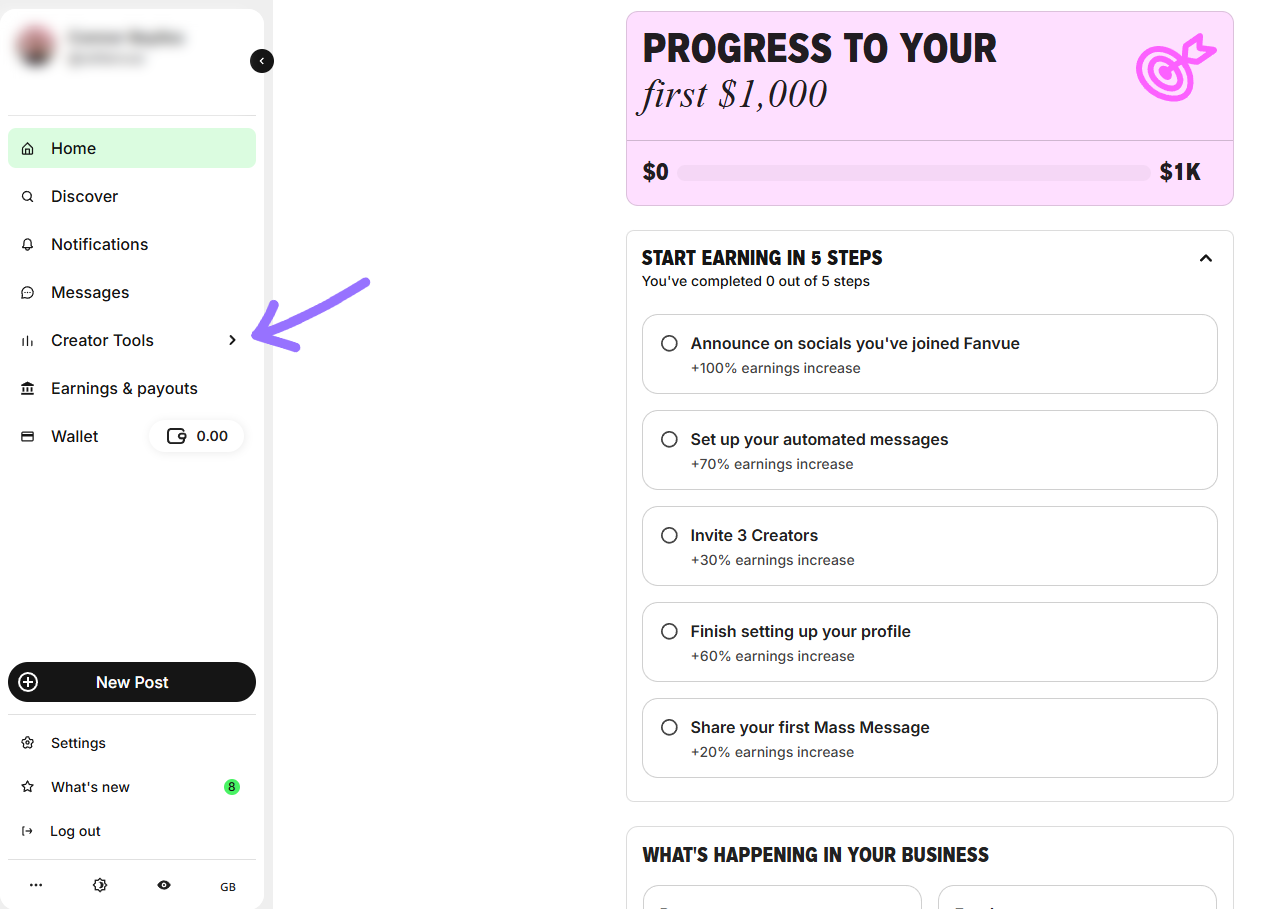Image resolution: width=1286 pixels, height=909 pixels.
Task: Open the Share your first Mass Message step
Action: click(x=930, y=738)
